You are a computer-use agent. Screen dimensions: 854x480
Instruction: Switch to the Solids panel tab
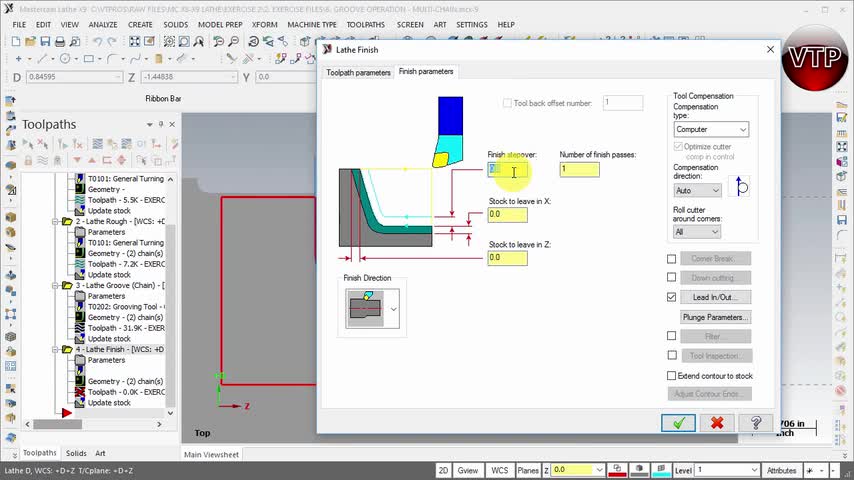pyautogui.click(x=76, y=453)
